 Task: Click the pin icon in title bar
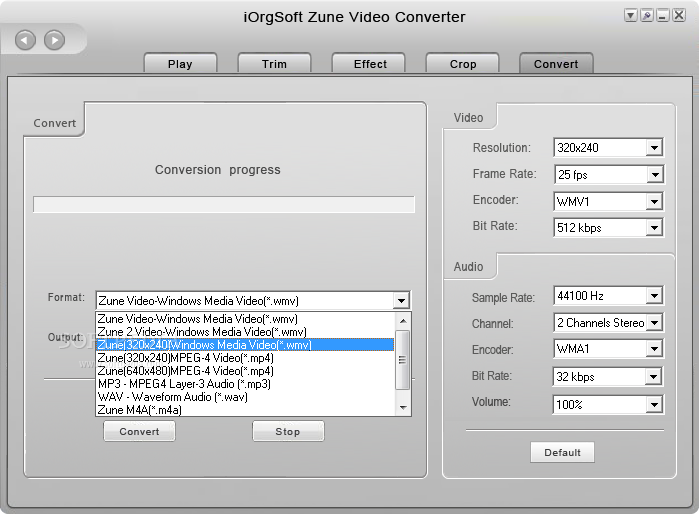646,16
